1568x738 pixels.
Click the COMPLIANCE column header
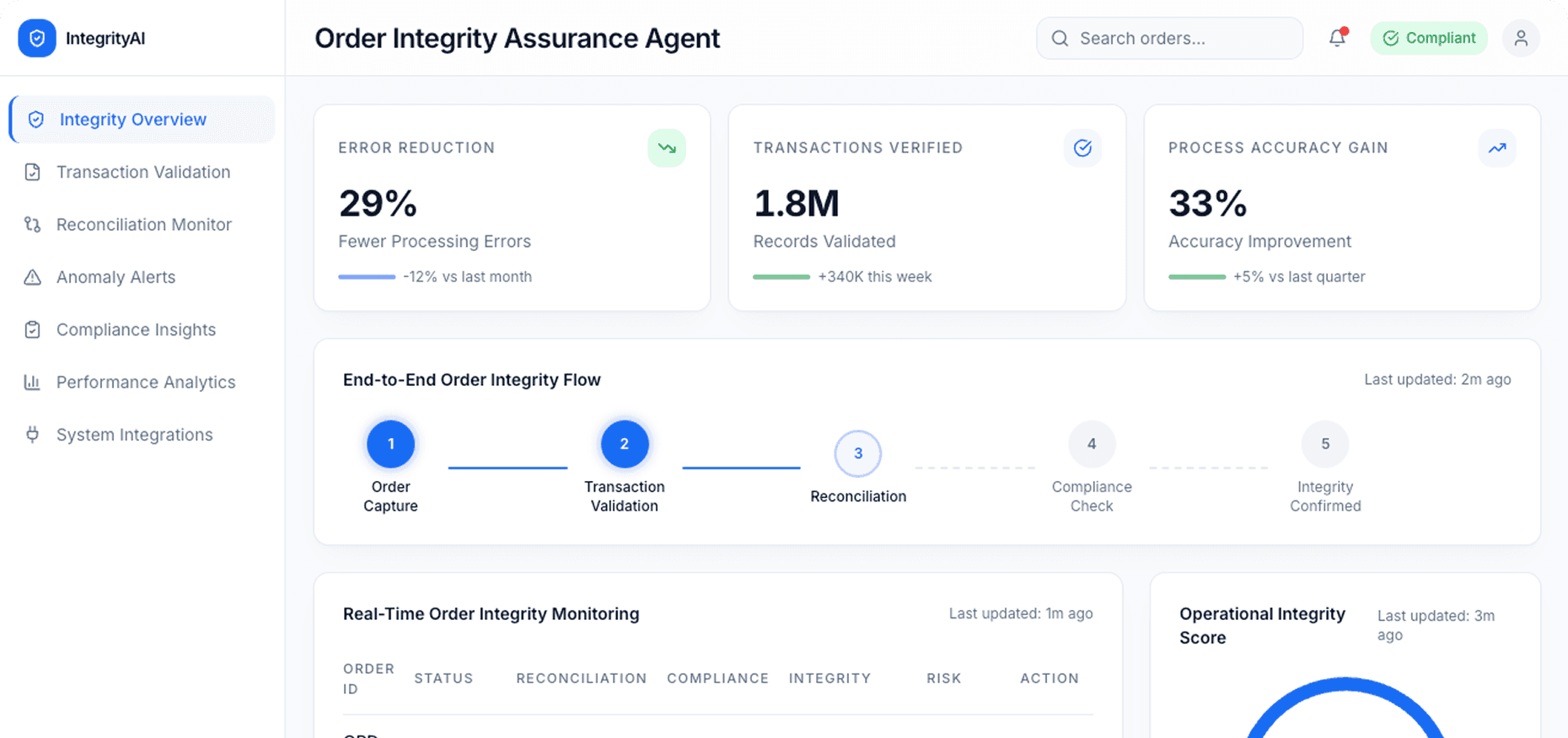pos(718,678)
